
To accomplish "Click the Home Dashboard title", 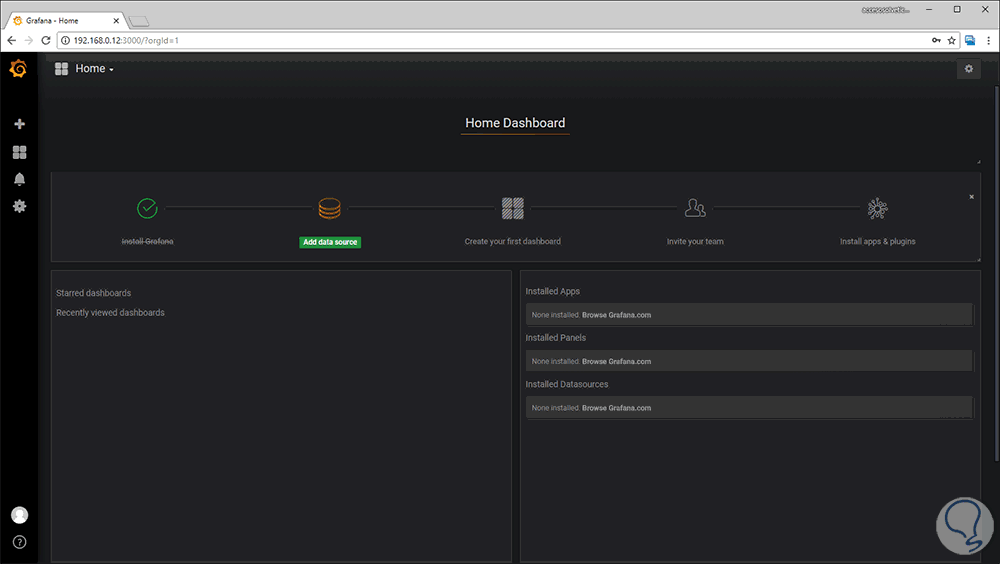I will [515, 123].
